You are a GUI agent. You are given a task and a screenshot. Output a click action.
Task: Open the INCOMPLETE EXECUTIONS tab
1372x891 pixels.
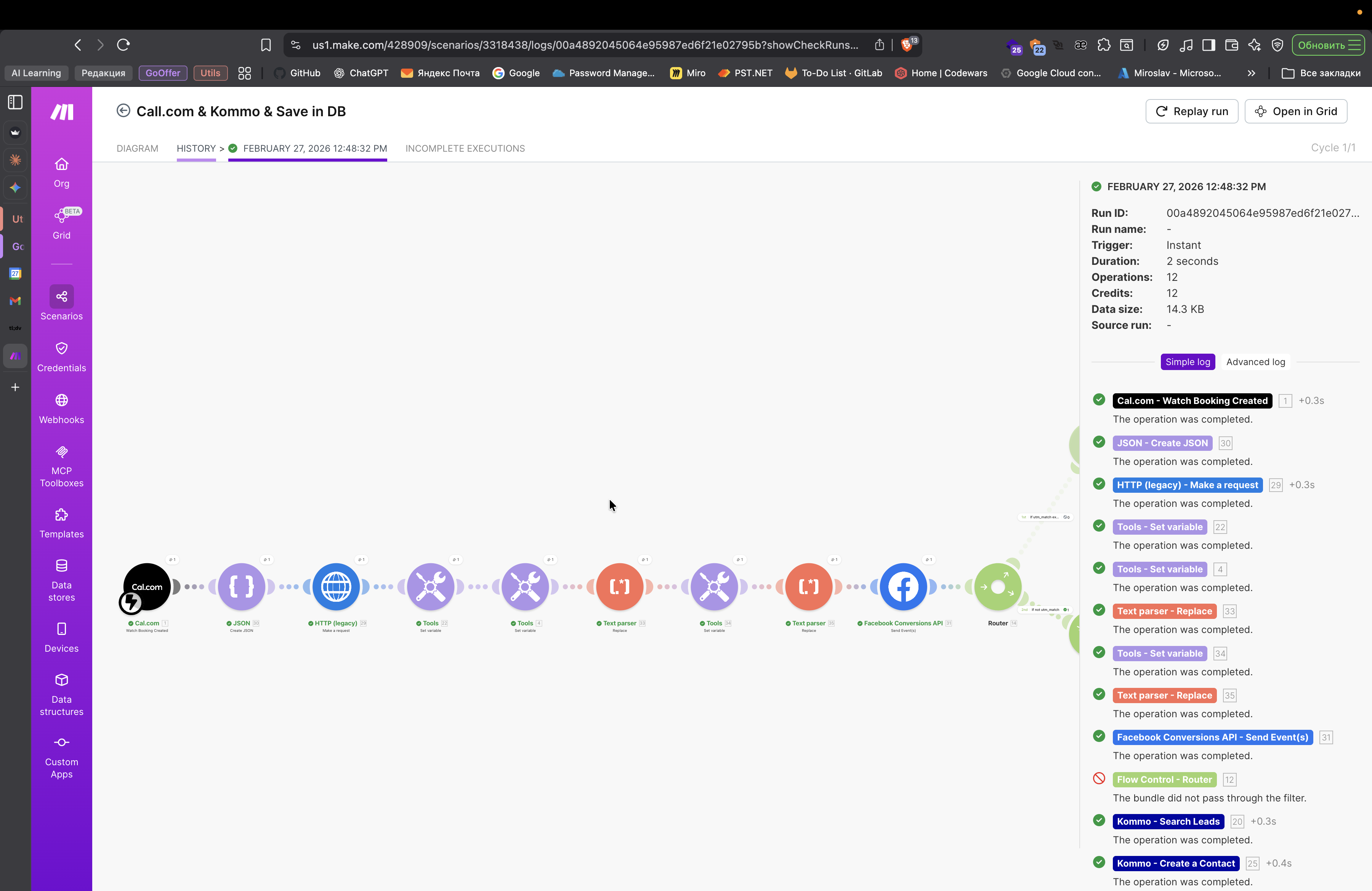(x=465, y=148)
